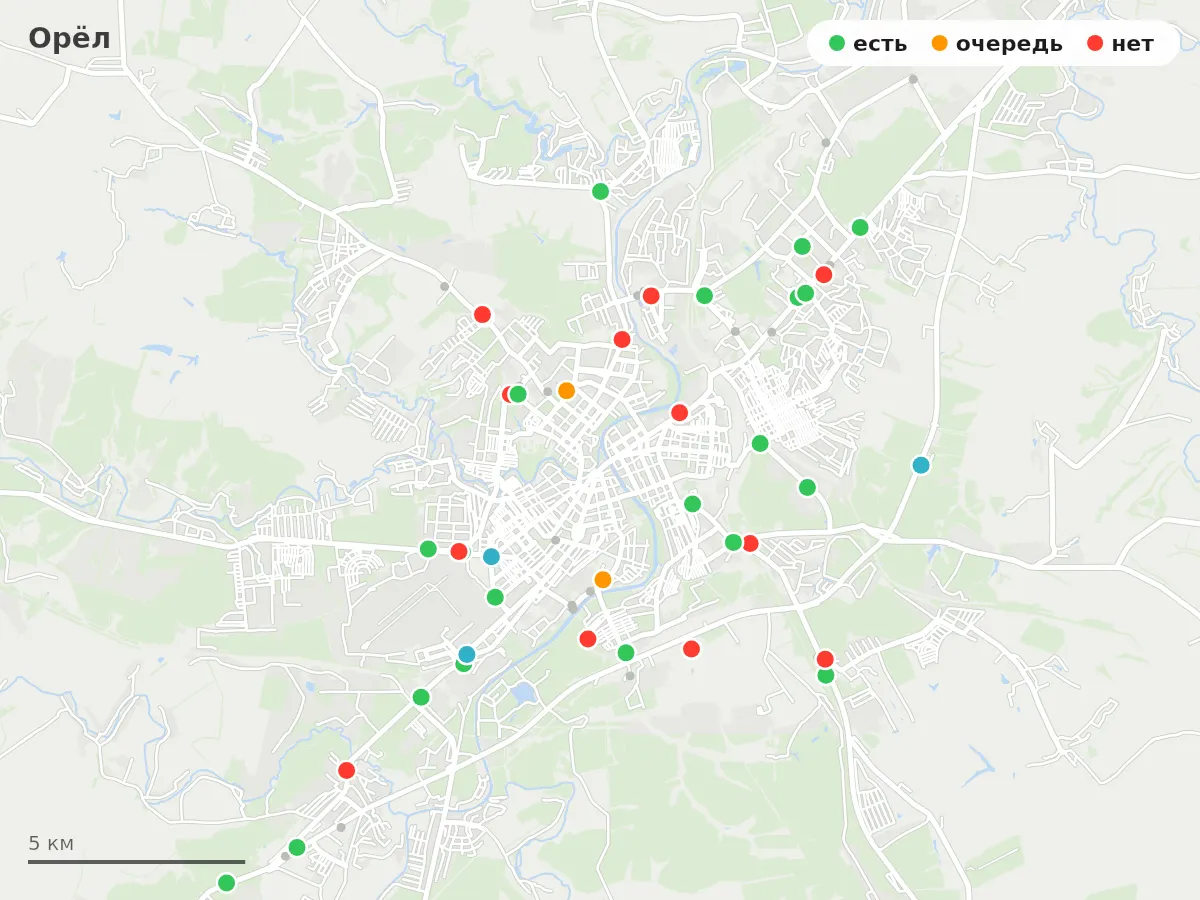This screenshot has width=1200, height=900.
Task: Select the northeasternmost green marker
Action: click(860, 227)
